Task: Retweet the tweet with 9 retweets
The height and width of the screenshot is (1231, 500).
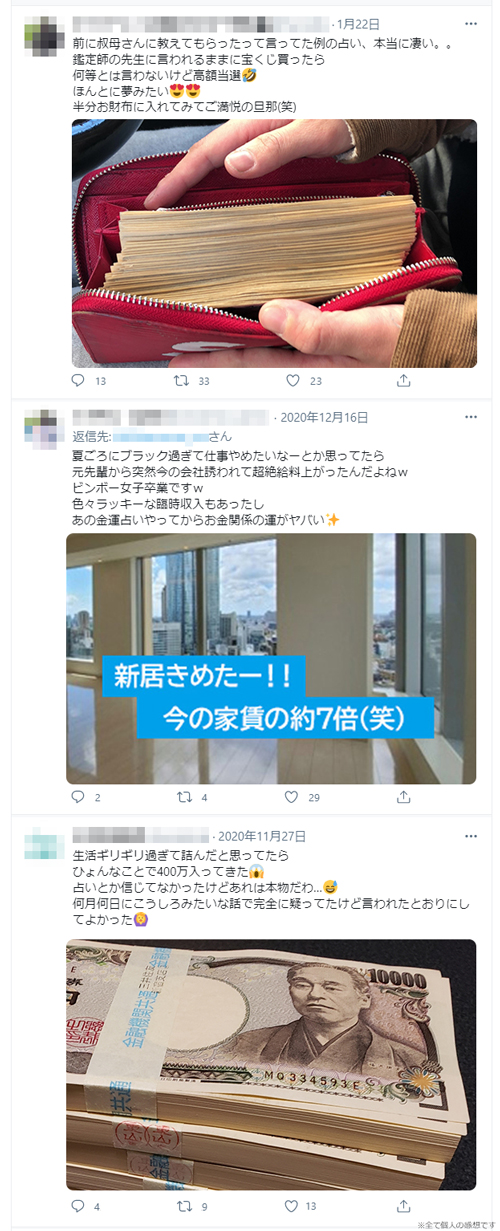Action: (181, 1206)
